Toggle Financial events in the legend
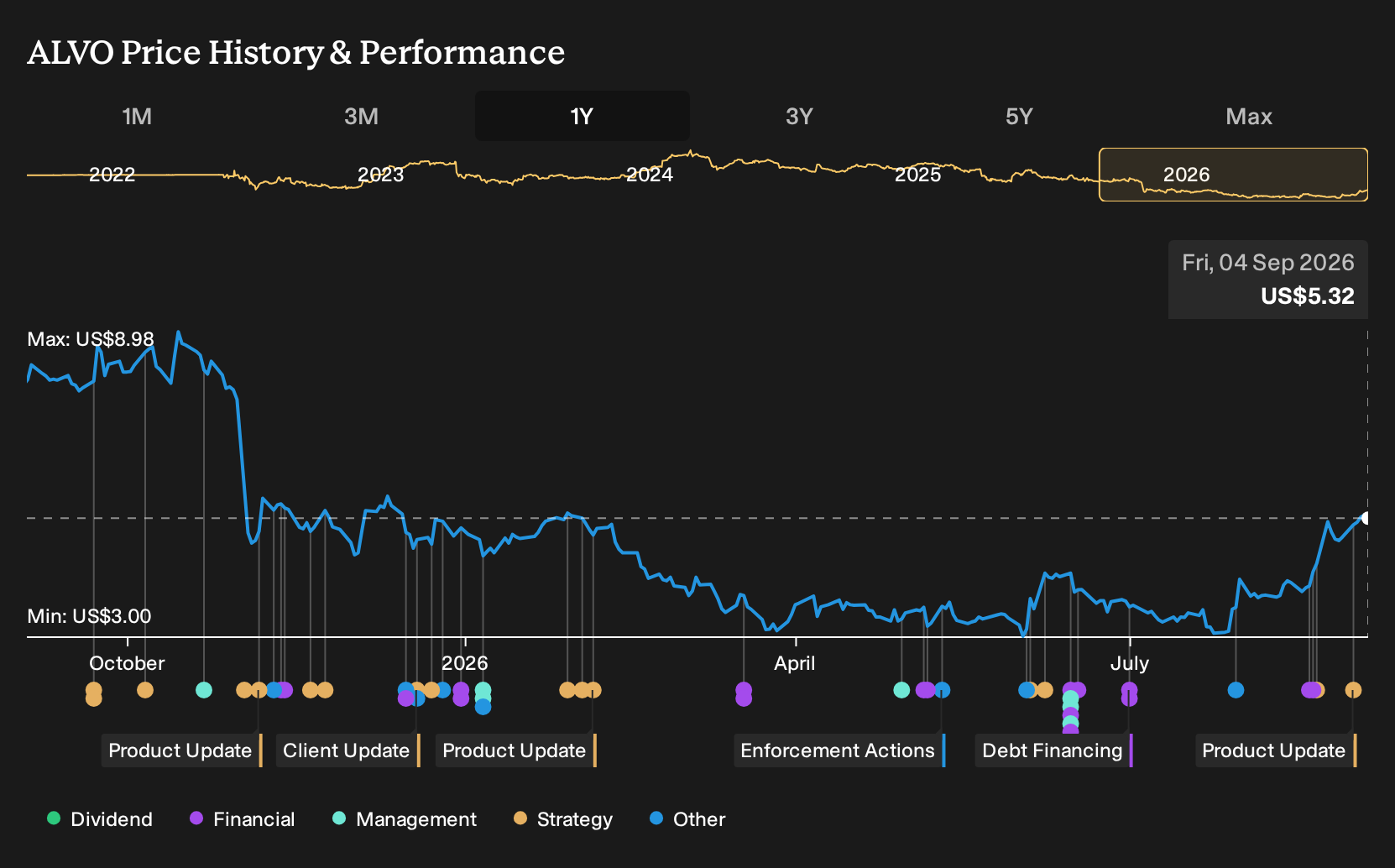The image size is (1395, 868). point(243,819)
